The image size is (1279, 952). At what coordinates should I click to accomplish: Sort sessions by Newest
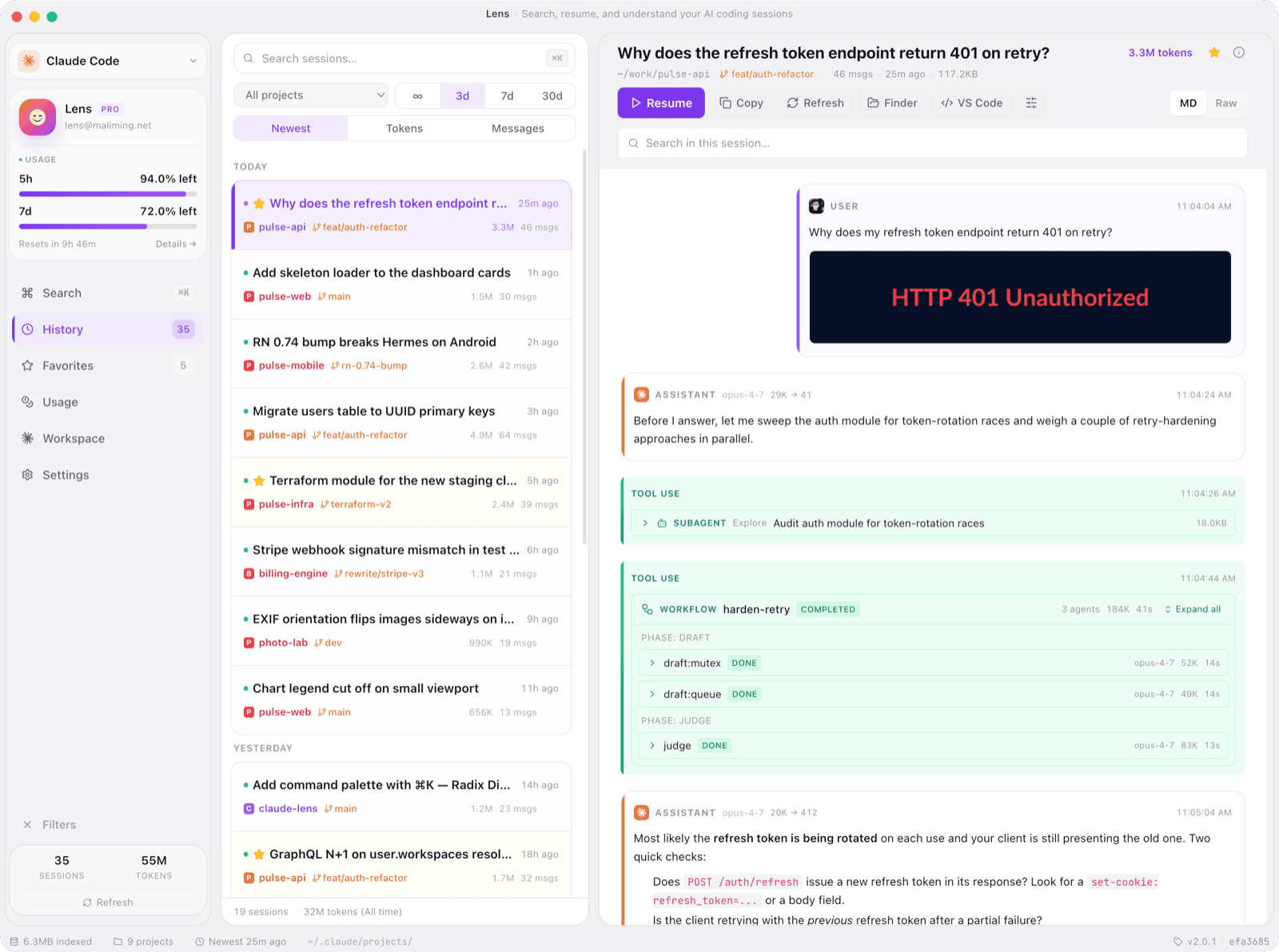291,129
